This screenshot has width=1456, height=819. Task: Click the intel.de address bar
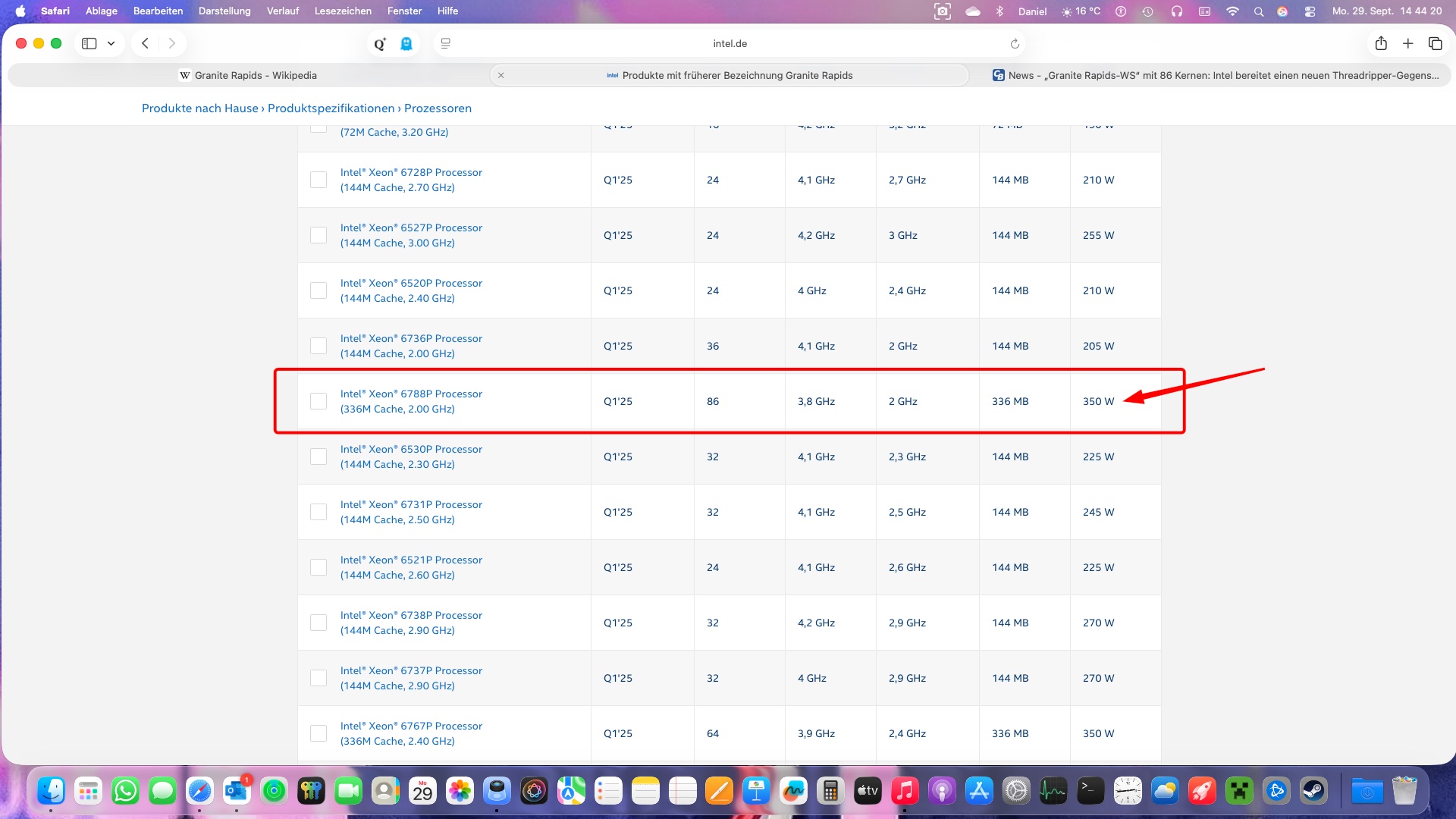click(730, 43)
